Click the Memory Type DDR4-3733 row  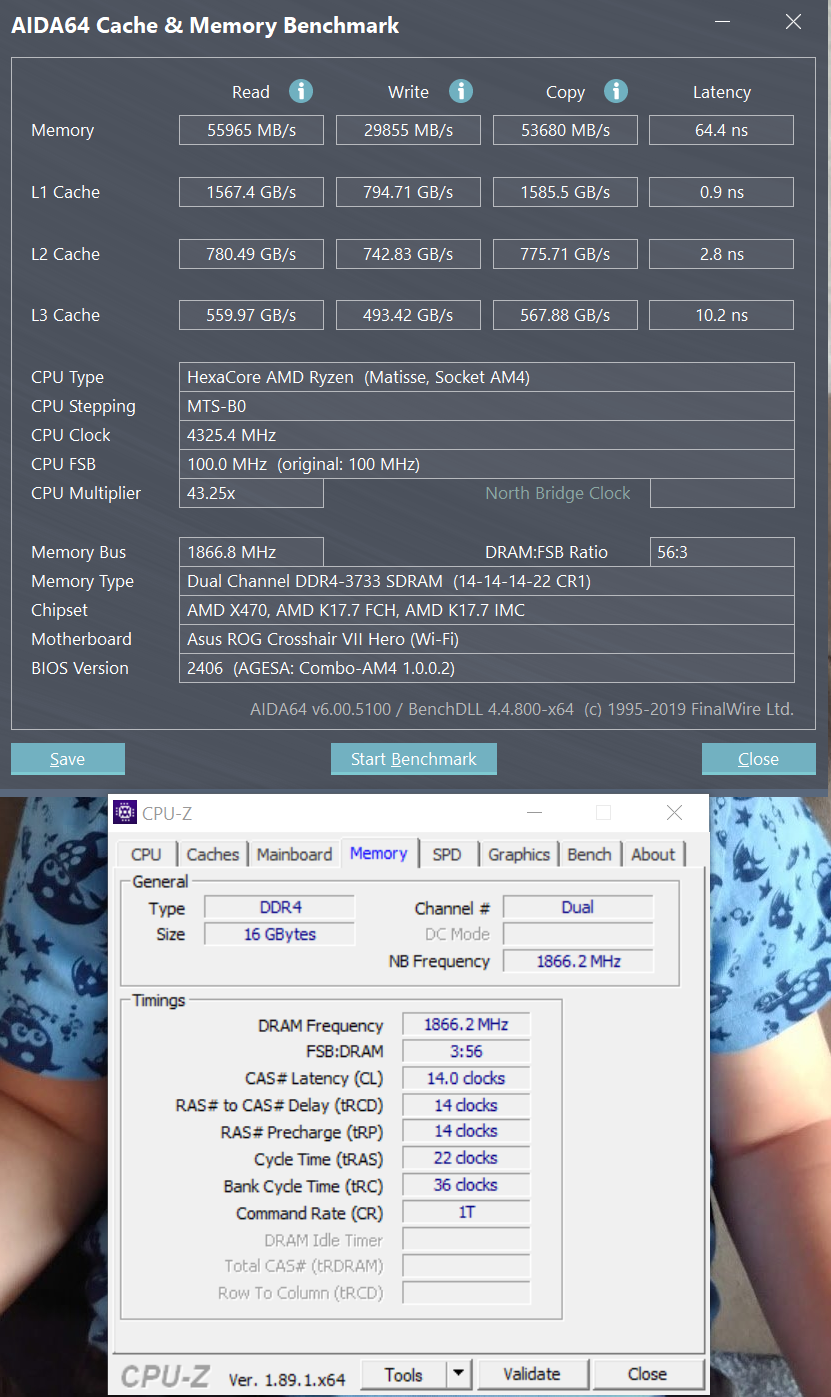pyautogui.click(x=487, y=581)
